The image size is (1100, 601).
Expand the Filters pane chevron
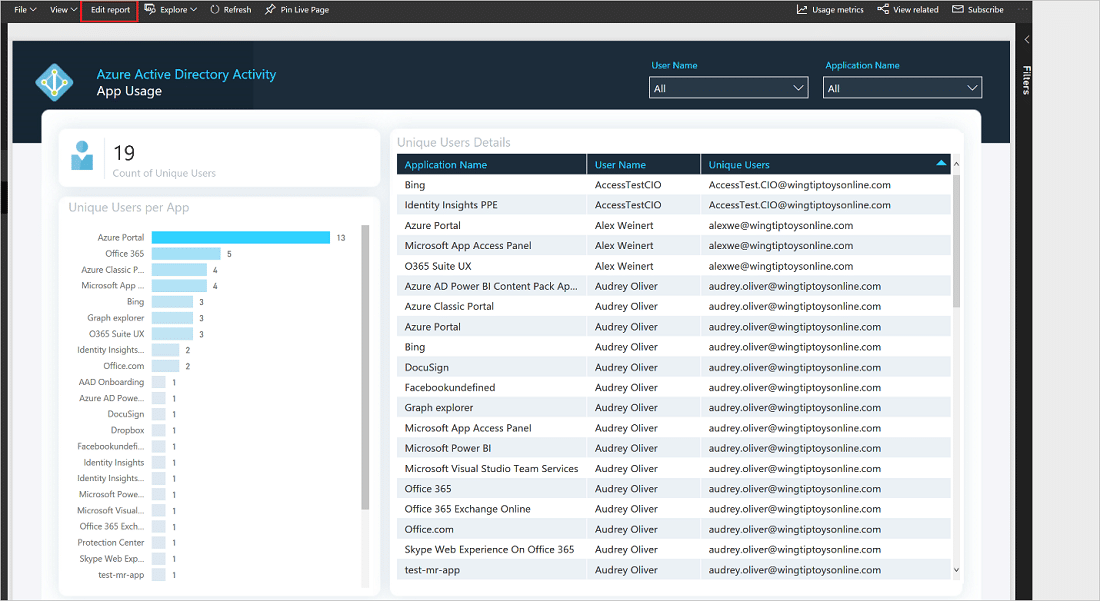(x=1026, y=40)
